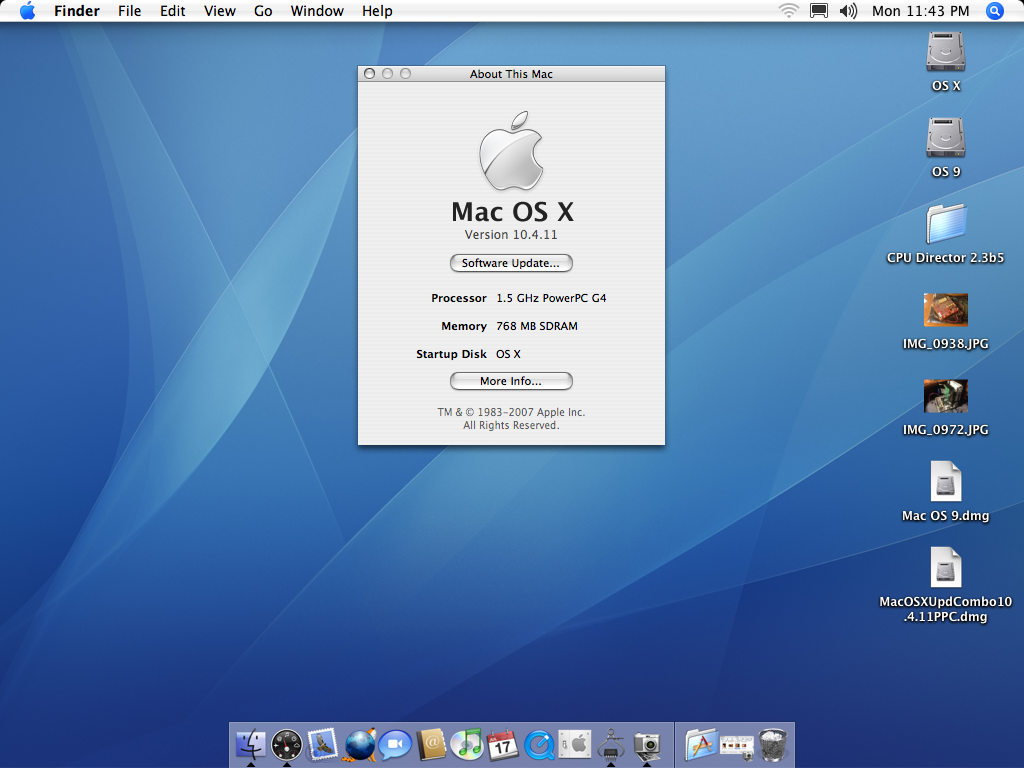Open System Preferences in the dock
This screenshot has height=768, width=1024.
(x=575, y=745)
